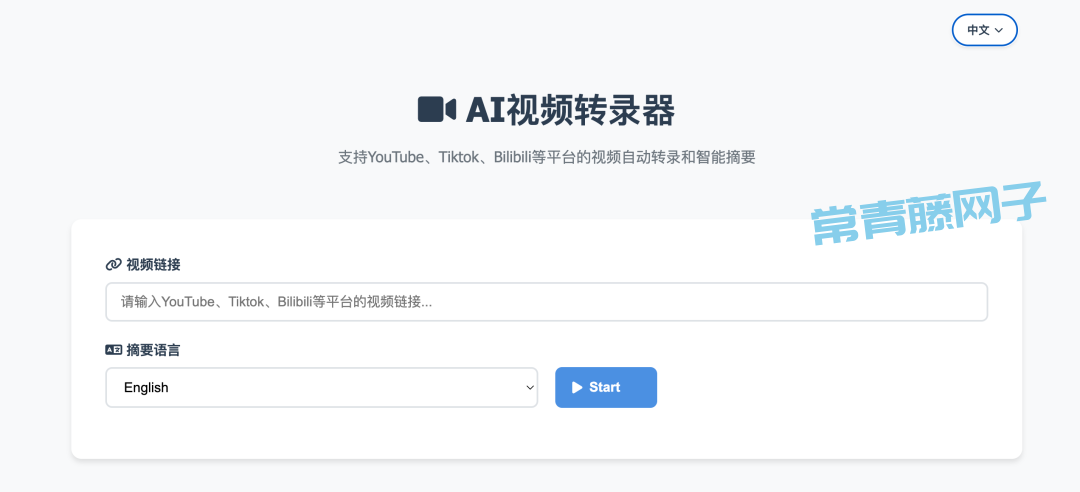
Task: Open the 中文 language switcher
Action: pos(984,30)
